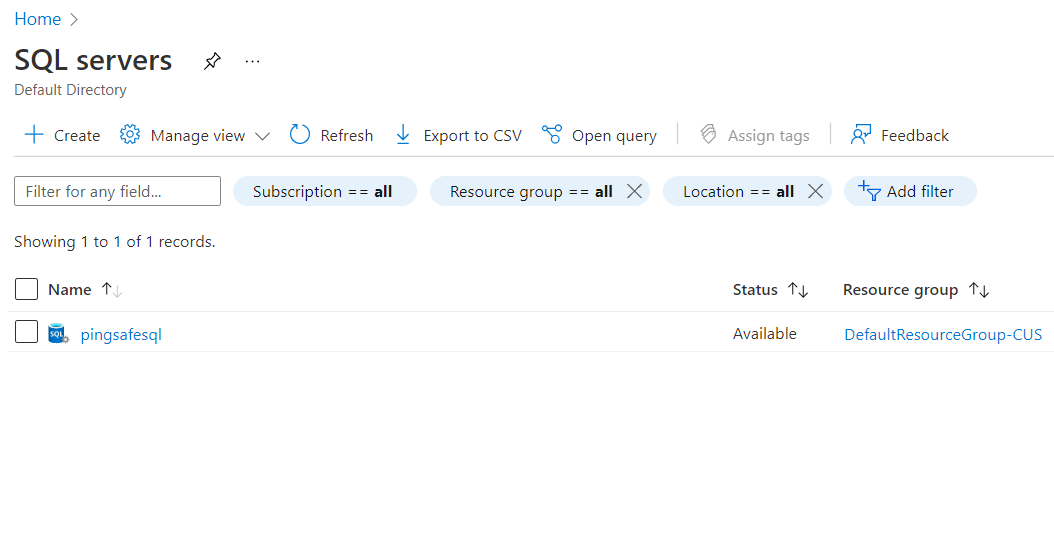
Task: Open the ellipsis more options menu
Action: [252, 61]
